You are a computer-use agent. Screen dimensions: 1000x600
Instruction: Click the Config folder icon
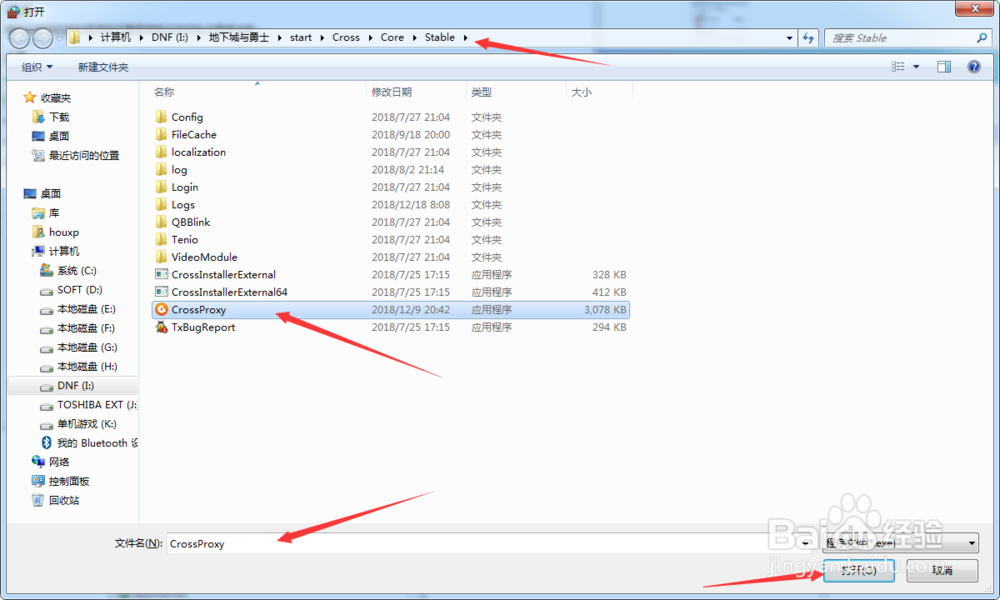(161, 117)
